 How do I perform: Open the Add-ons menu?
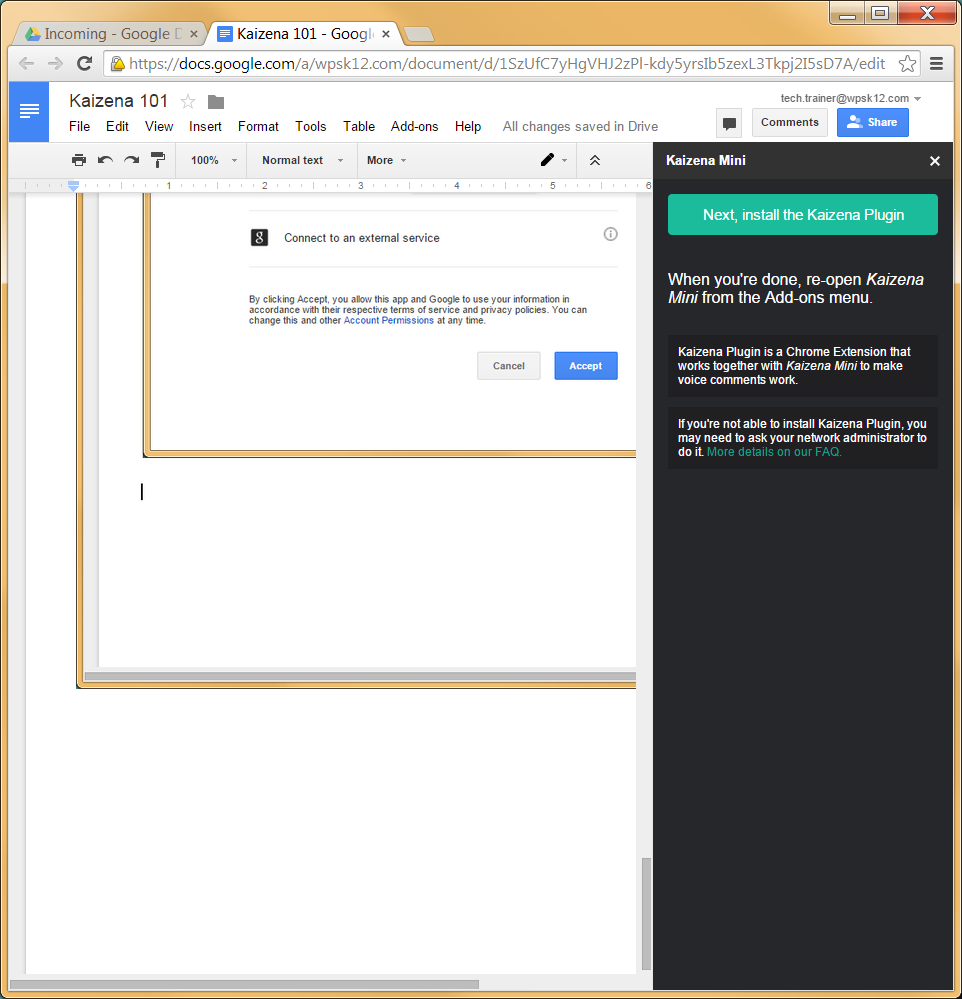(x=414, y=126)
